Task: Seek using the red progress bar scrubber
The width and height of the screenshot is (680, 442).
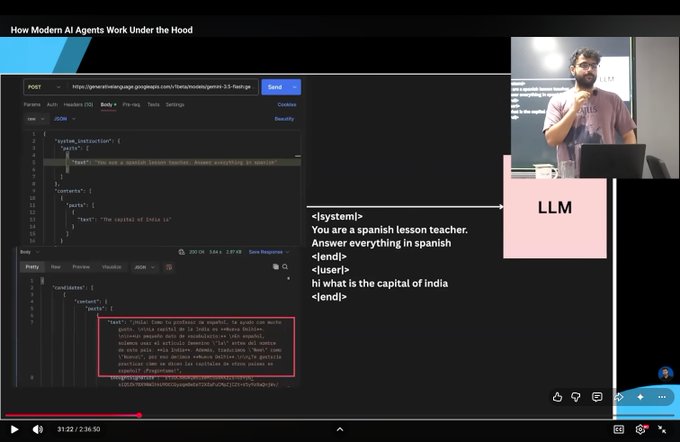Action: click(x=139, y=415)
